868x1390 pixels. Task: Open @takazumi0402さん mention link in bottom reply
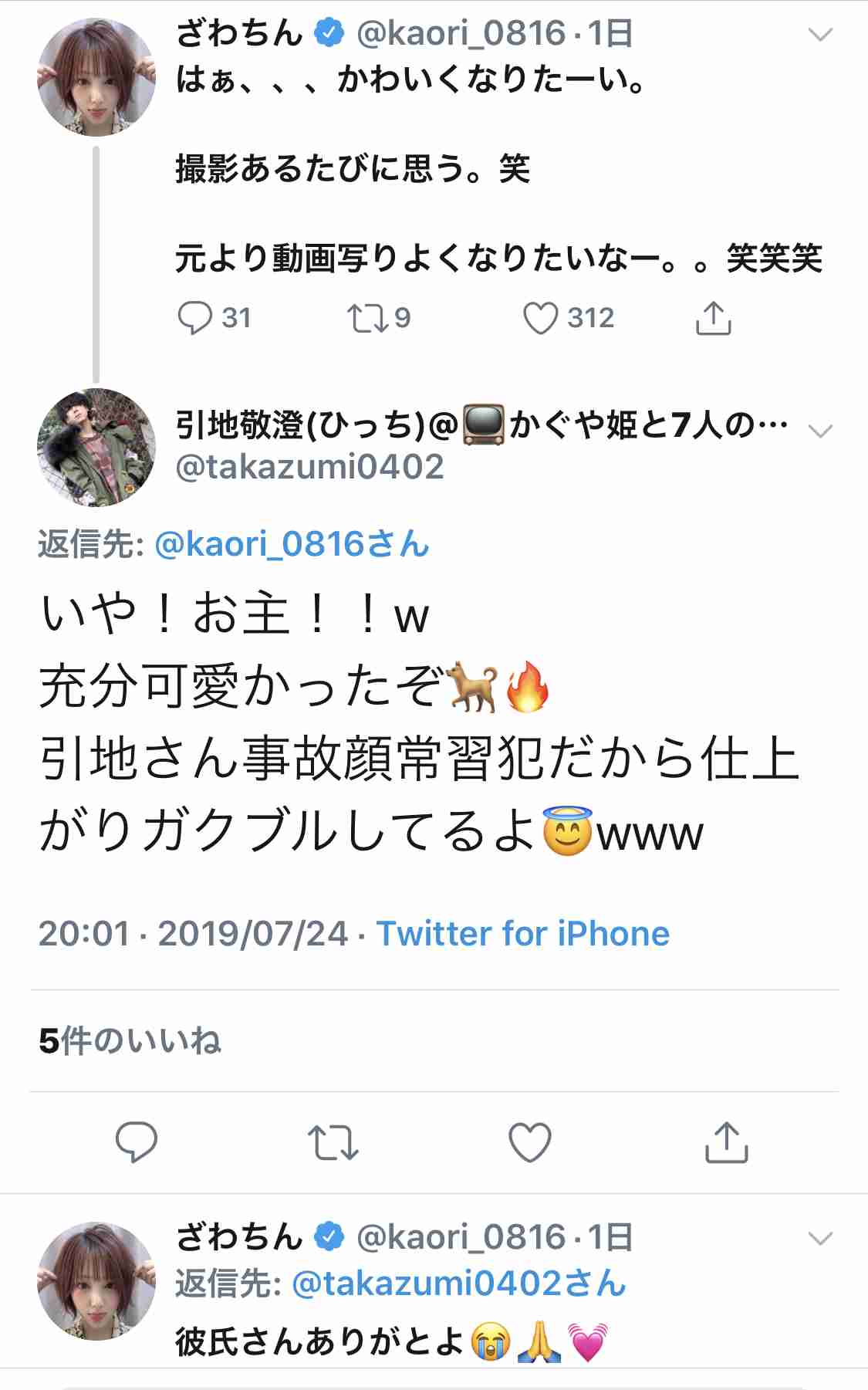pyautogui.click(x=459, y=1283)
